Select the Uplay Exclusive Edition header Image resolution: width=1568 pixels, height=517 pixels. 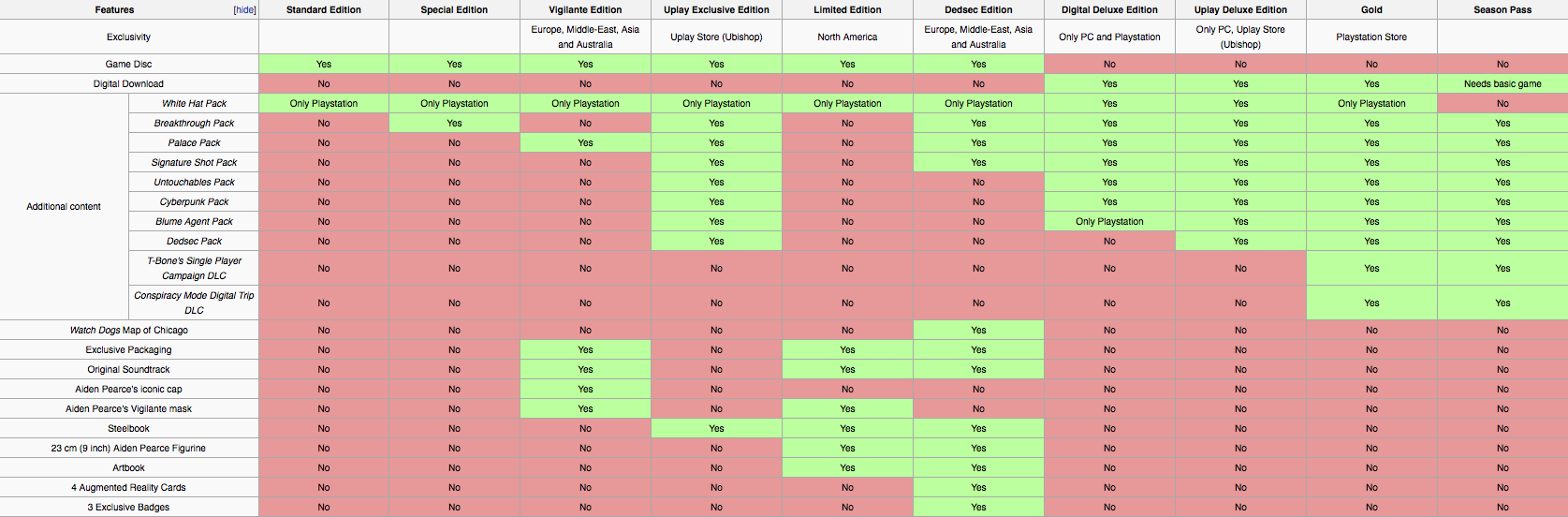(x=716, y=9)
